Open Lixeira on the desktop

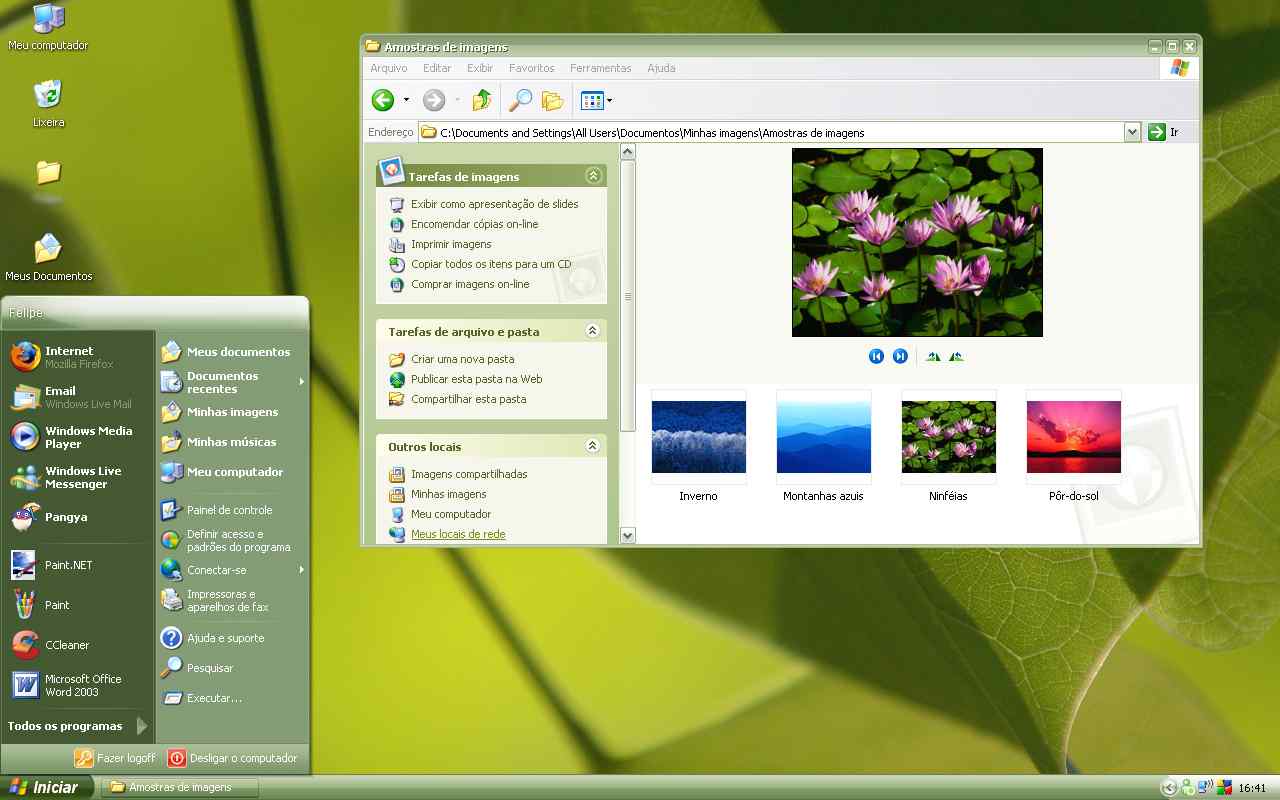click(48, 103)
